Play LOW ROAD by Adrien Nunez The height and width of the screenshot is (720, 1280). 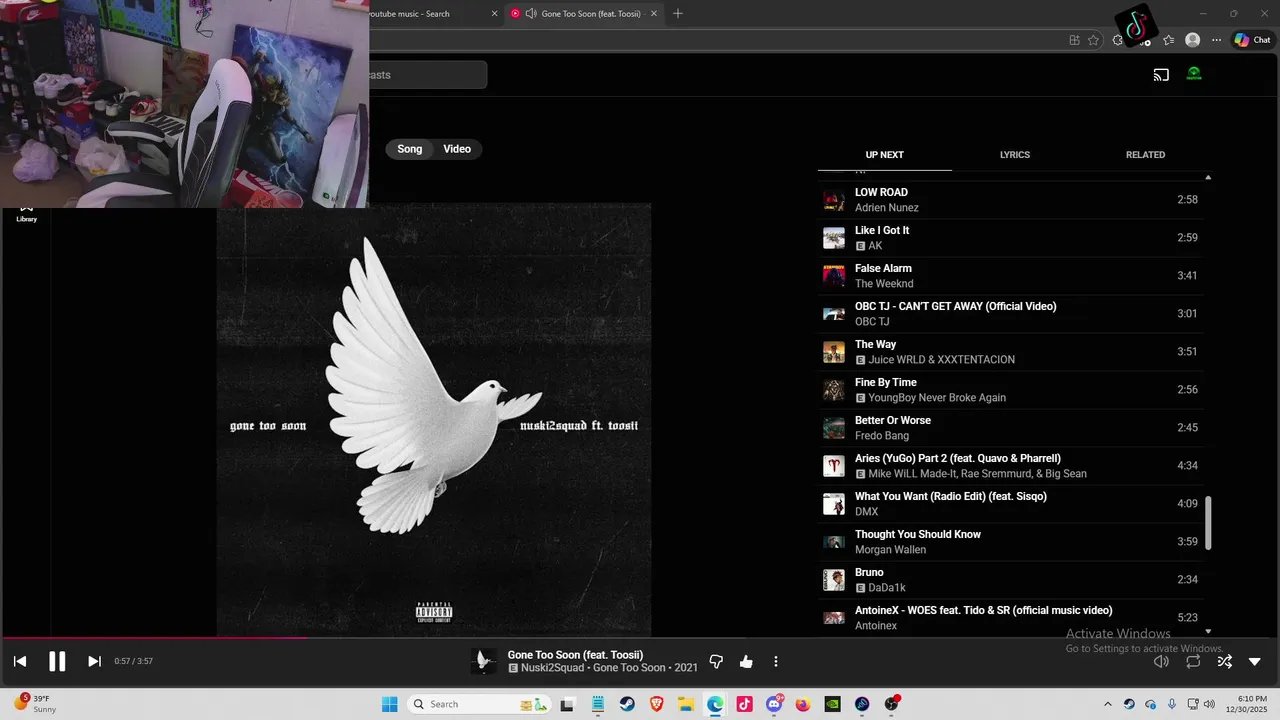1010,200
